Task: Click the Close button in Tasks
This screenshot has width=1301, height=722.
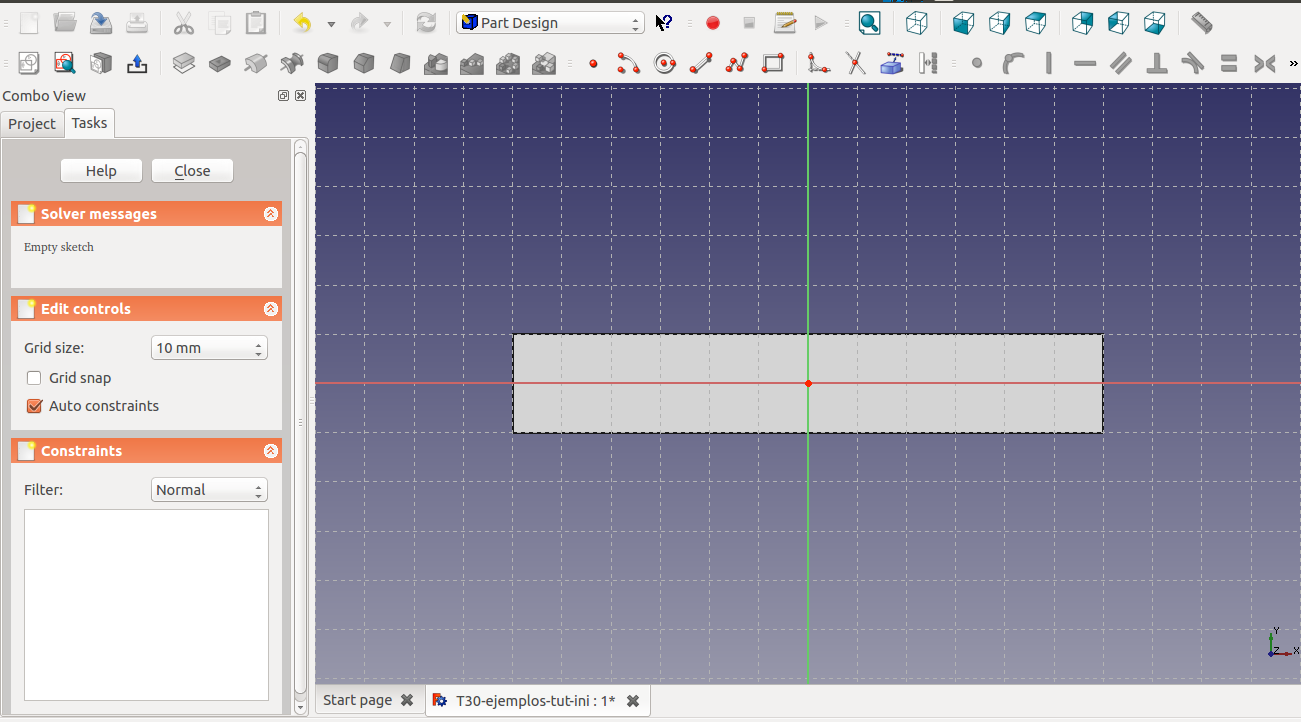Action: pos(192,171)
